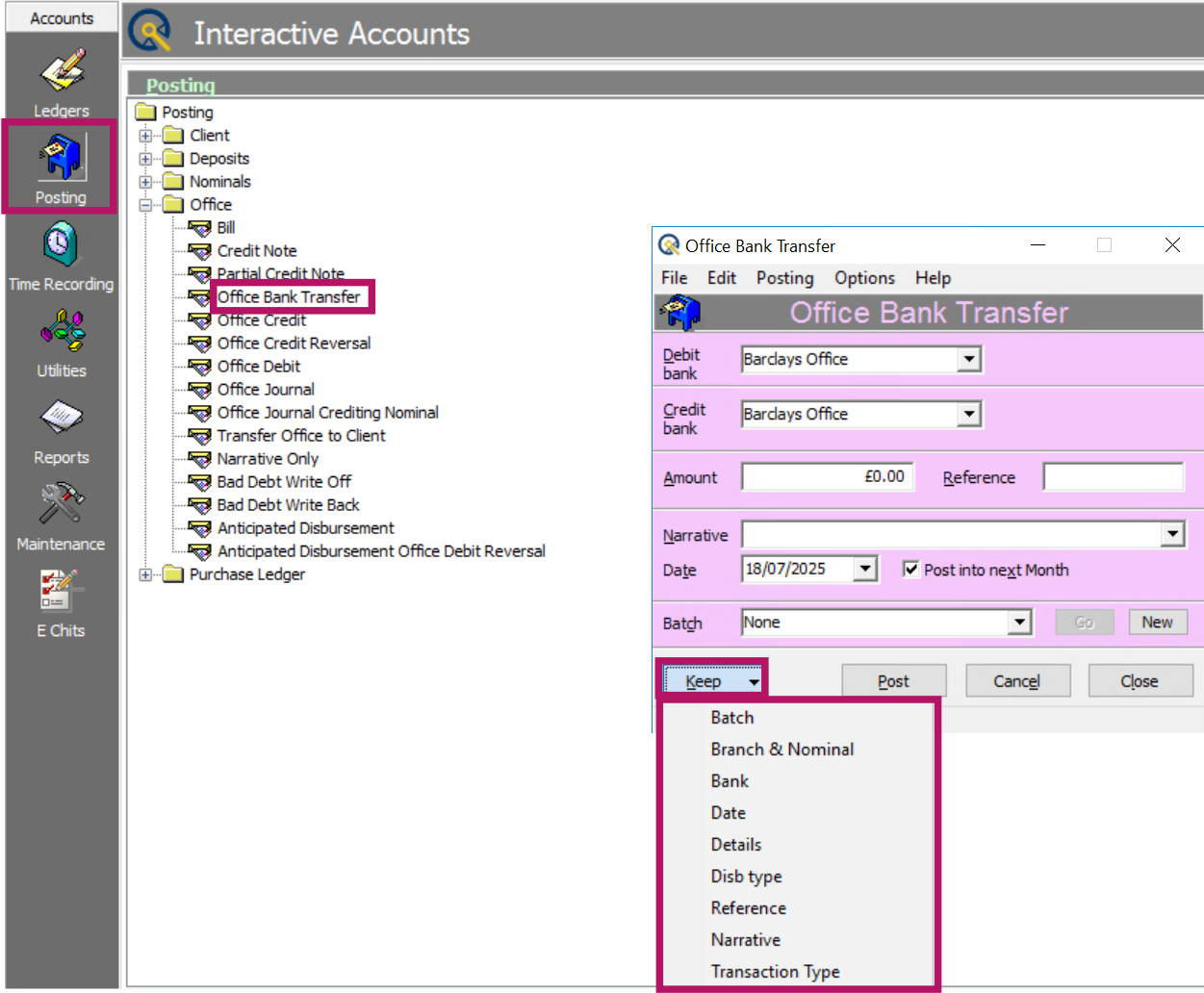
Task: Open the Date picker dropdown arrow
Action: 865,570
